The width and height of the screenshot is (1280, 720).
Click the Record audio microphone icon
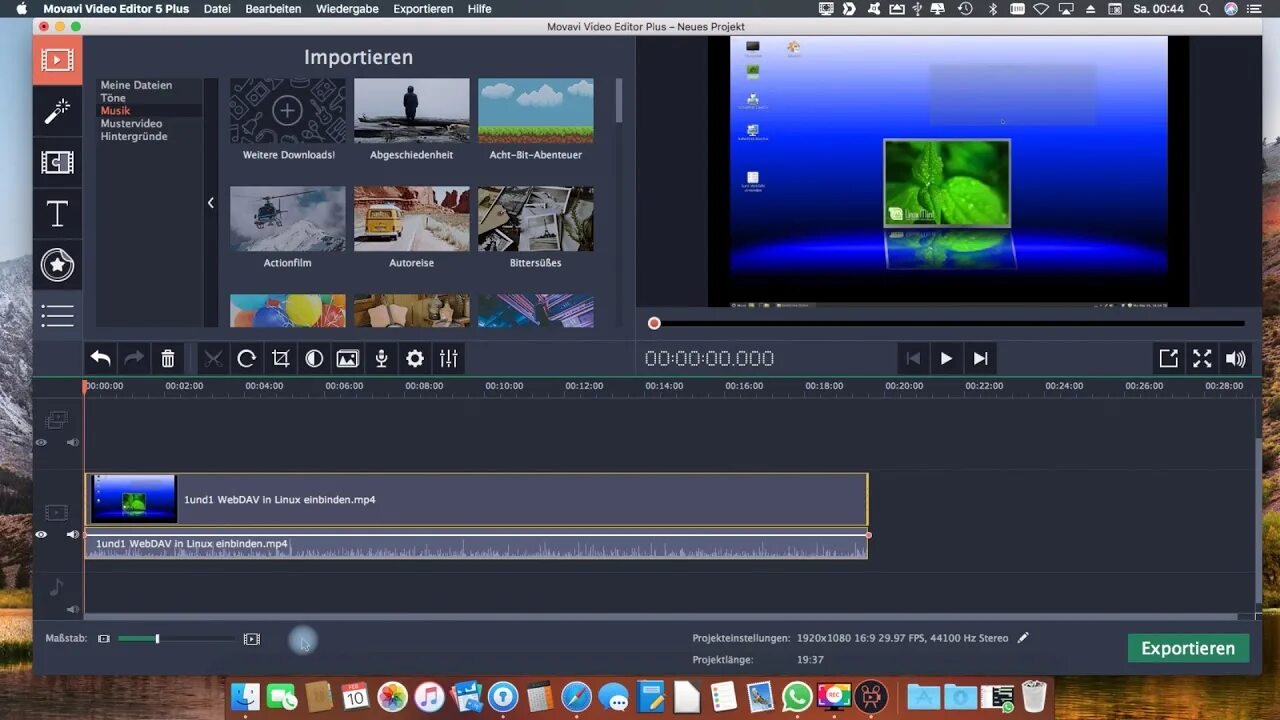tap(381, 358)
